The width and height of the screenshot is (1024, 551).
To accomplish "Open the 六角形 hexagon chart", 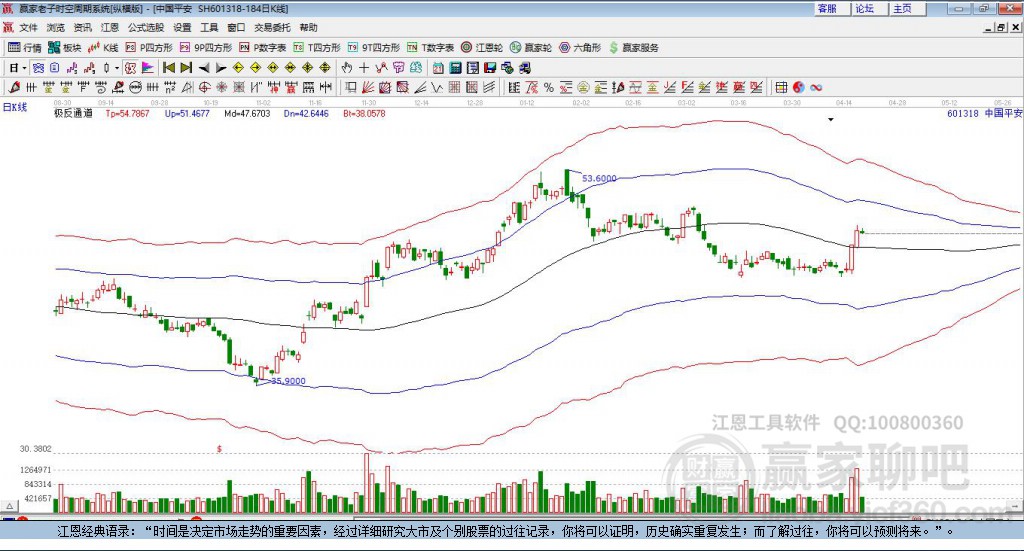I will tap(580, 48).
